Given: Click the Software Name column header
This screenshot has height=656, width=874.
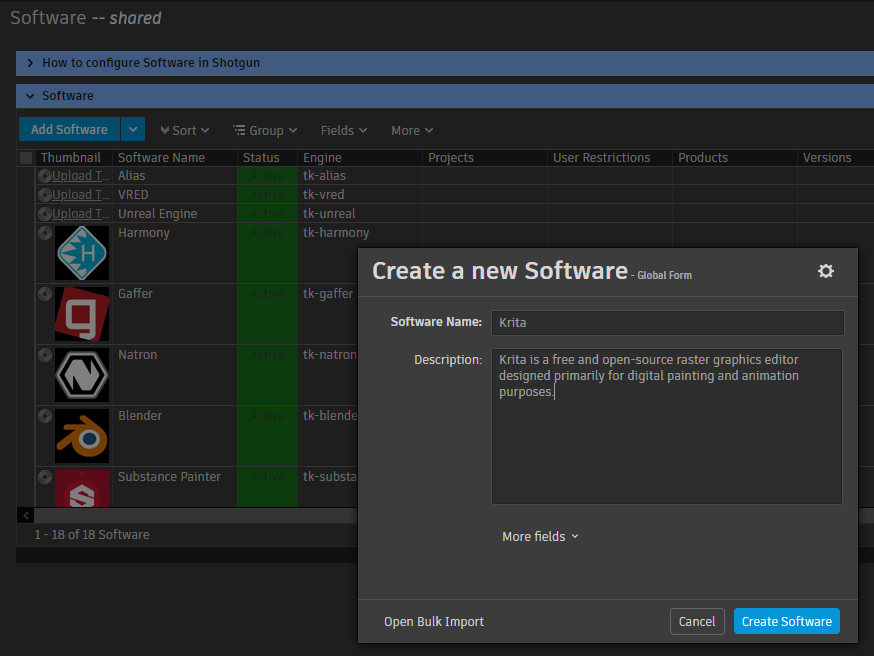Looking at the screenshot, I should pos(175,158).
